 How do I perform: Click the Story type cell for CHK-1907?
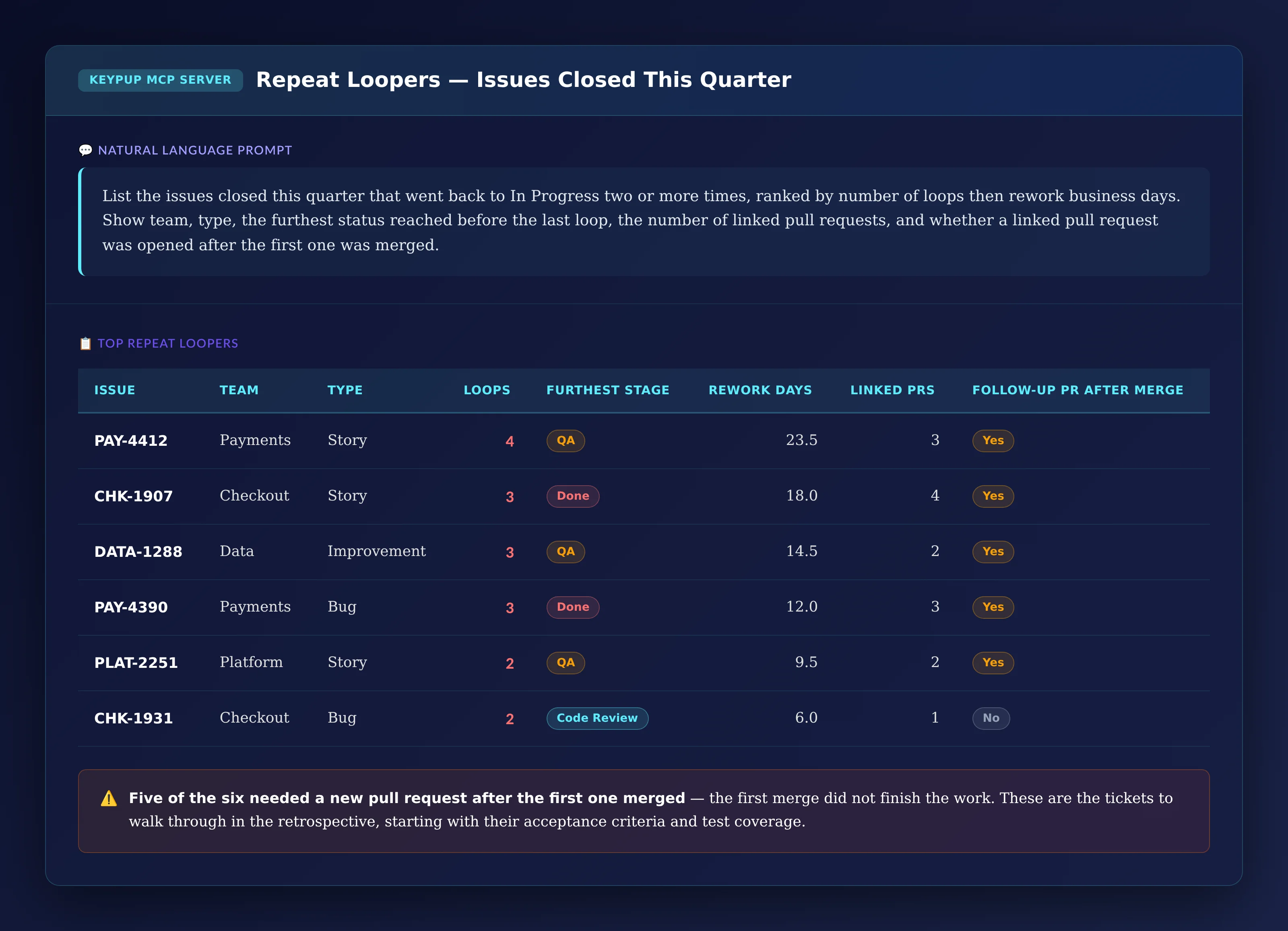[x=347, y=496]
